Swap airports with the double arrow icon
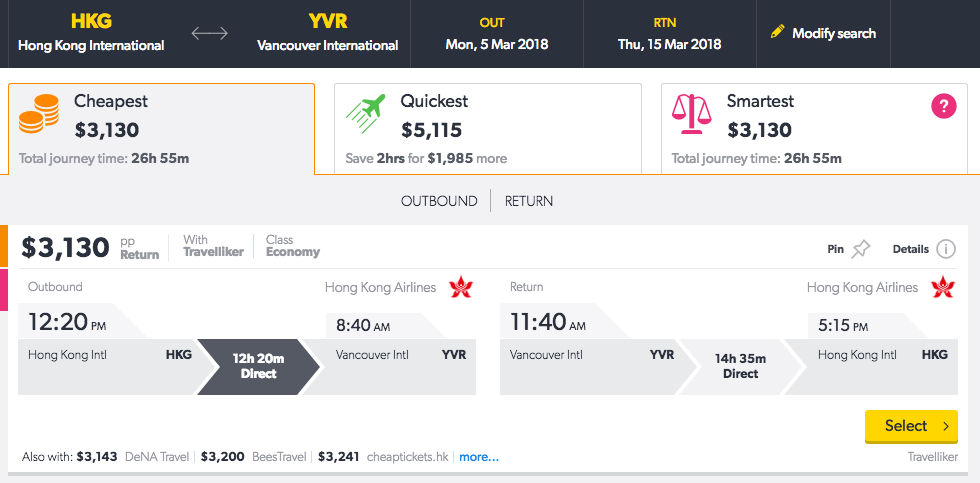This screenshot has width=980, height=483. [x=210, y=33]
